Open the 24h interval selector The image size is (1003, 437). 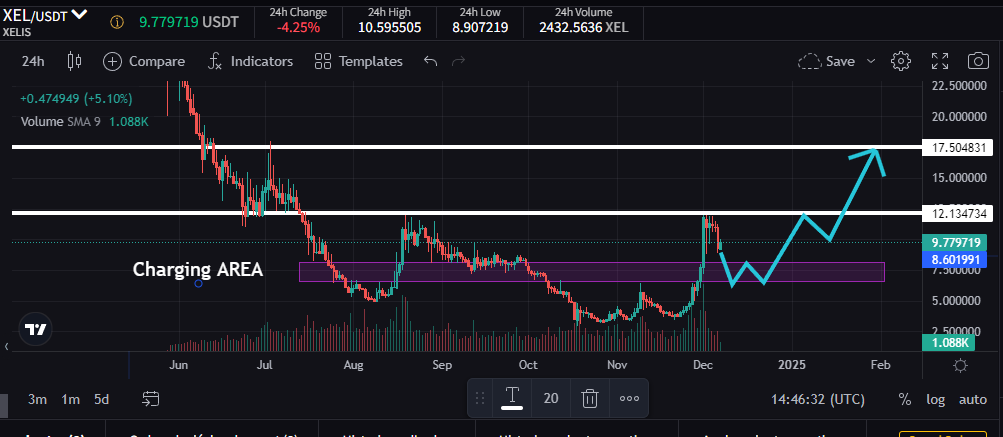click(x=33, y=61)
